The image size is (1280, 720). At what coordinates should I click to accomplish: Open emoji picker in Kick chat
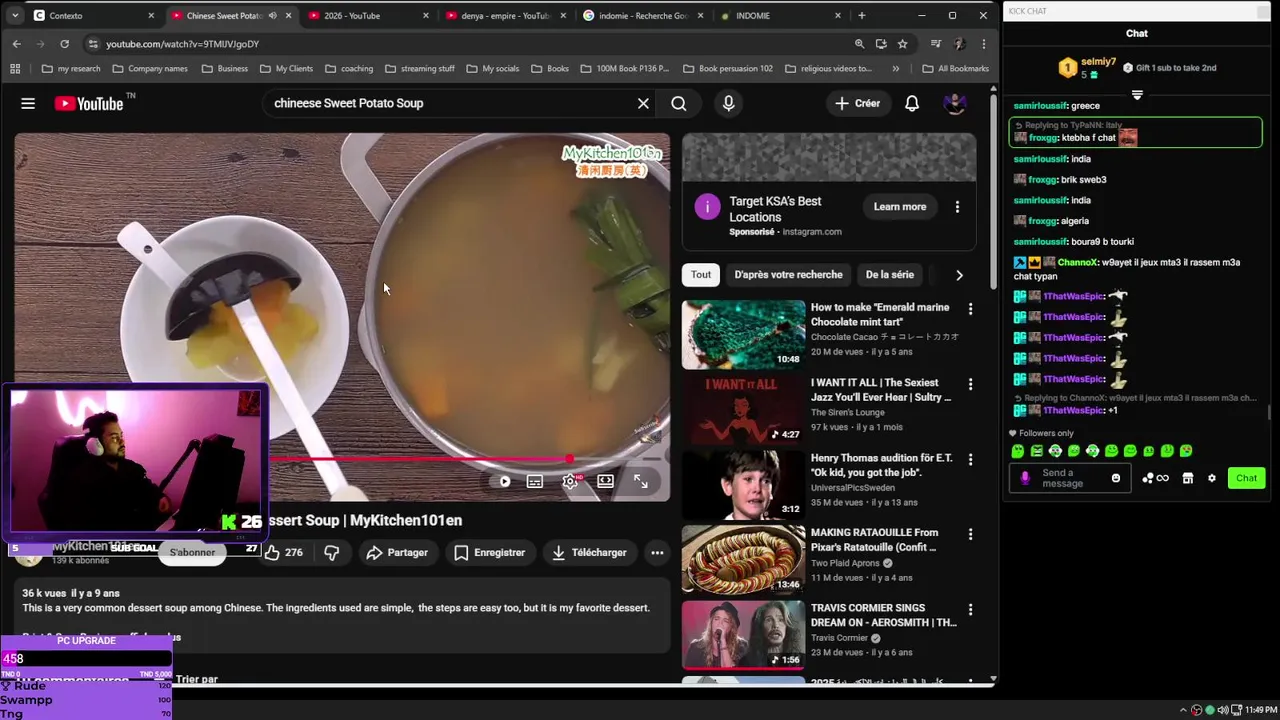click(1116, 478)
